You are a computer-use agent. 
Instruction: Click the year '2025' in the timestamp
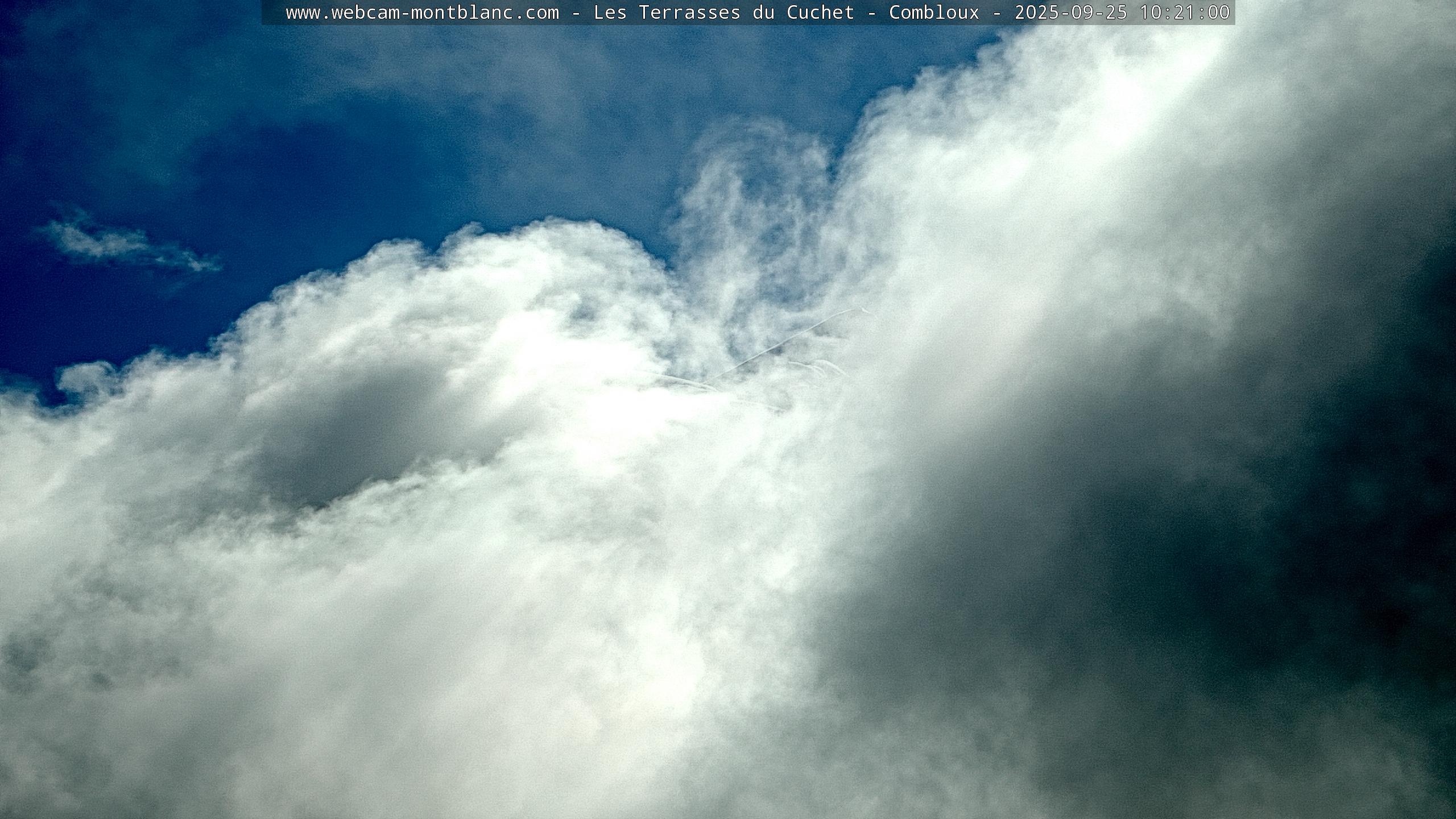pos(1037,13)
